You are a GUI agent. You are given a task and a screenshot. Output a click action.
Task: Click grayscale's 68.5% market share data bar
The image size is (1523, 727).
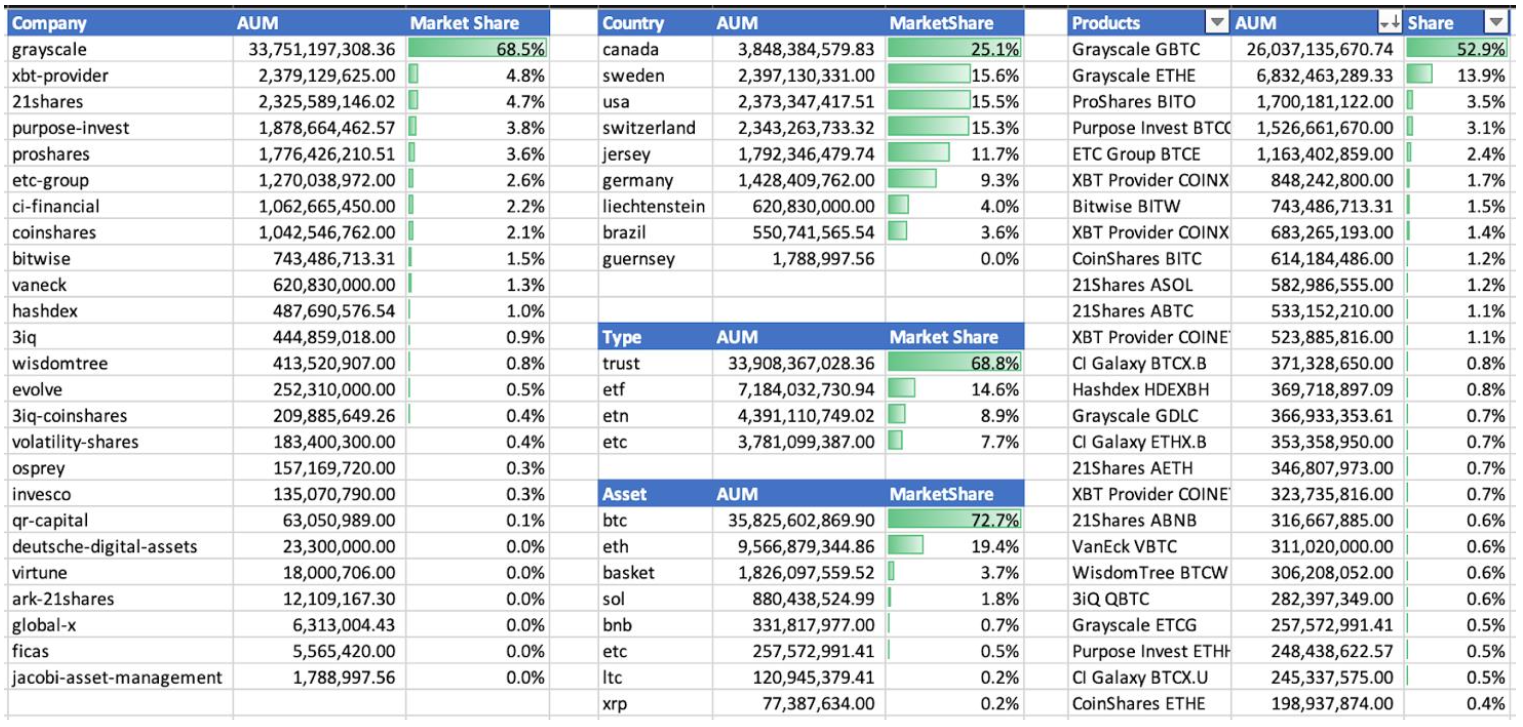coord(478,50)
